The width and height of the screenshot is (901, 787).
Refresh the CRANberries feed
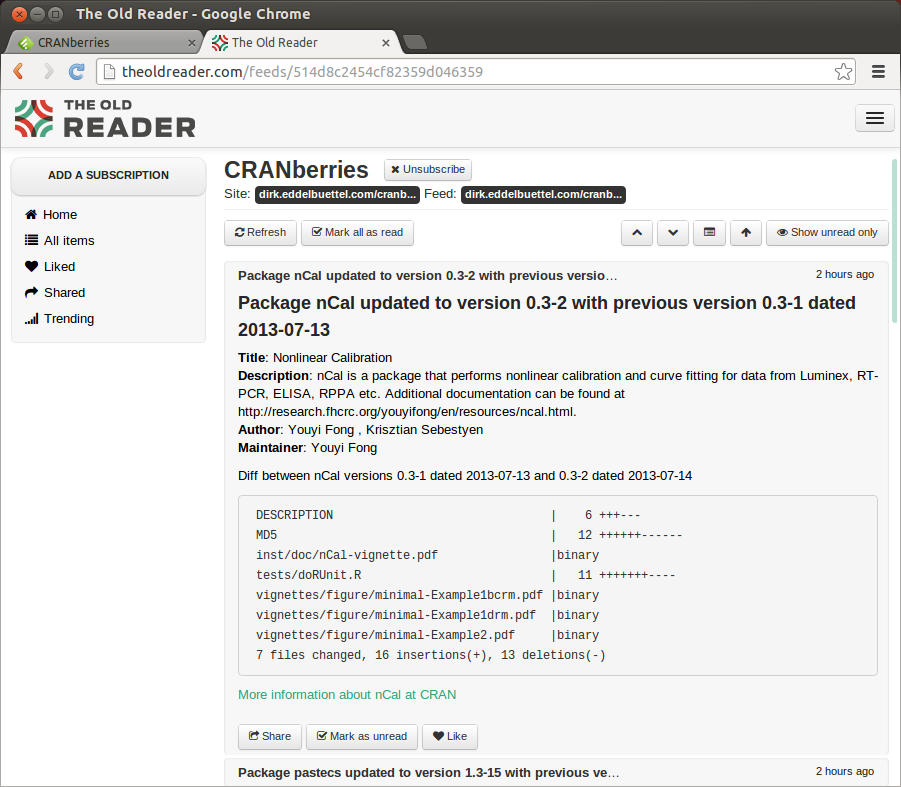tap(260, 233)
